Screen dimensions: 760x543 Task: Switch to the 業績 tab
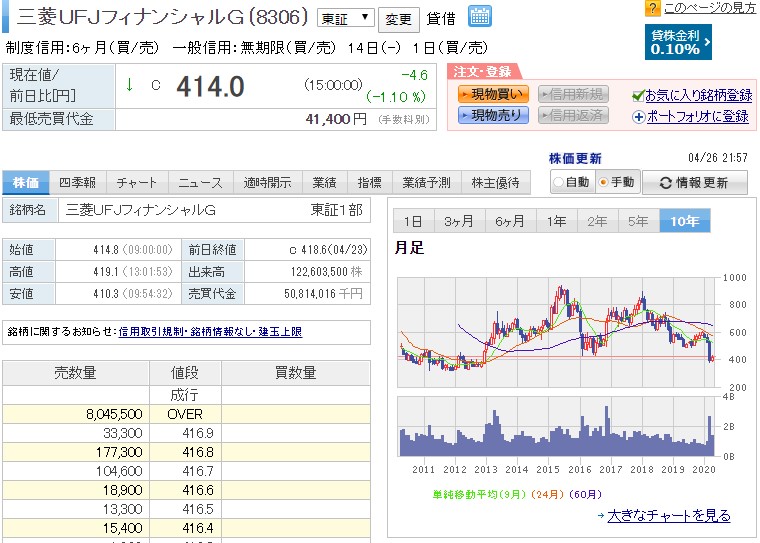tap(324, 182)
